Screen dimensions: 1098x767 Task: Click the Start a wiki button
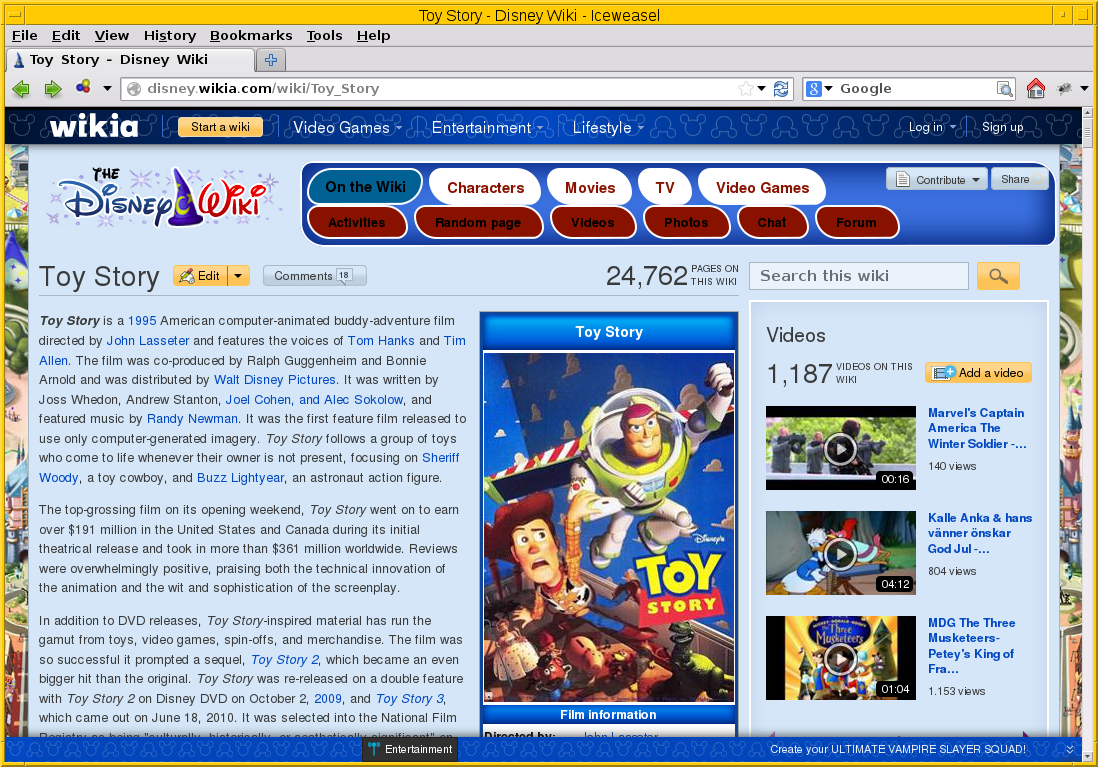pyautogui.click(x=220, y=127)
